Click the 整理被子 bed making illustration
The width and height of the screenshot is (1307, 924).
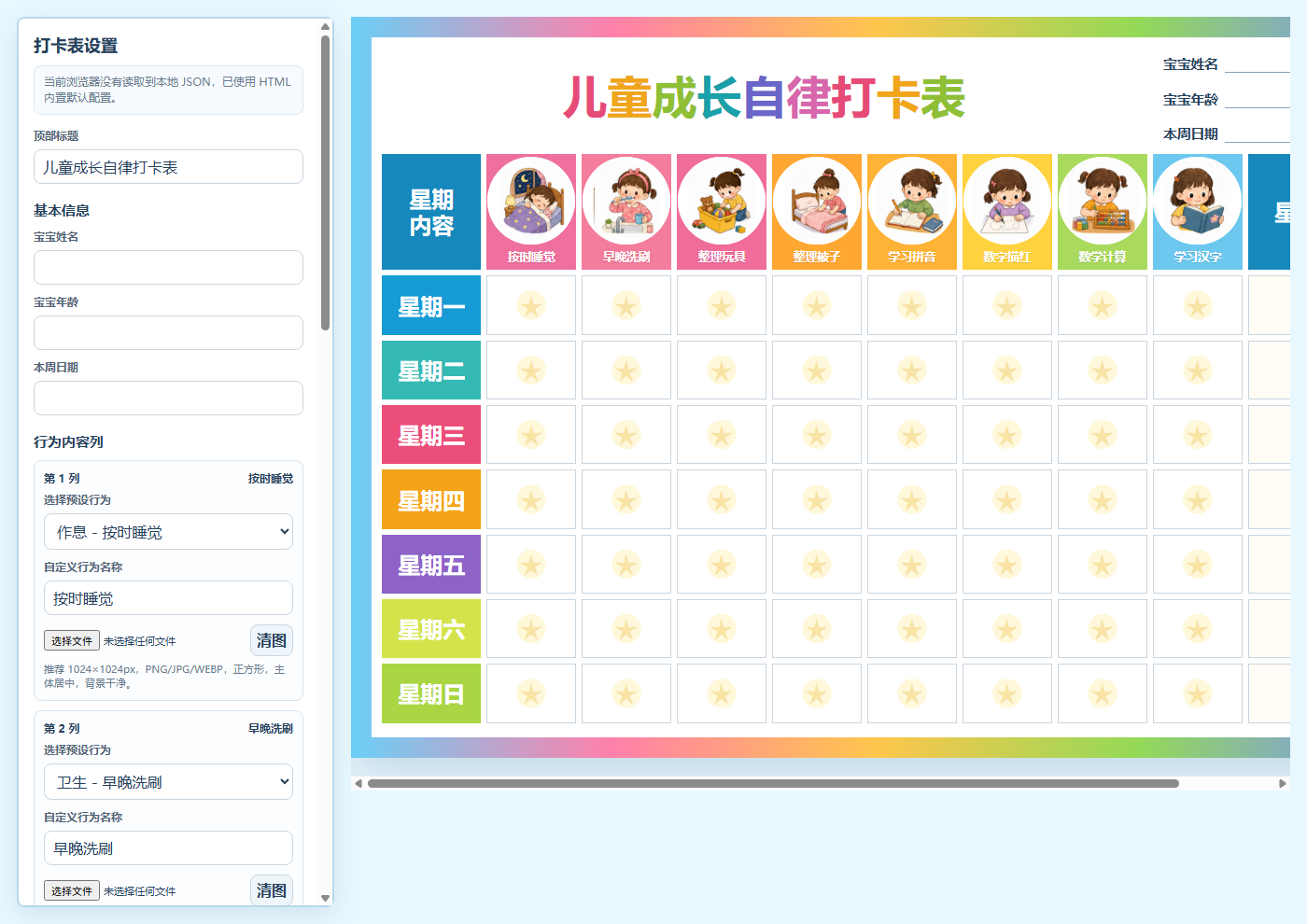click(817, 201)
